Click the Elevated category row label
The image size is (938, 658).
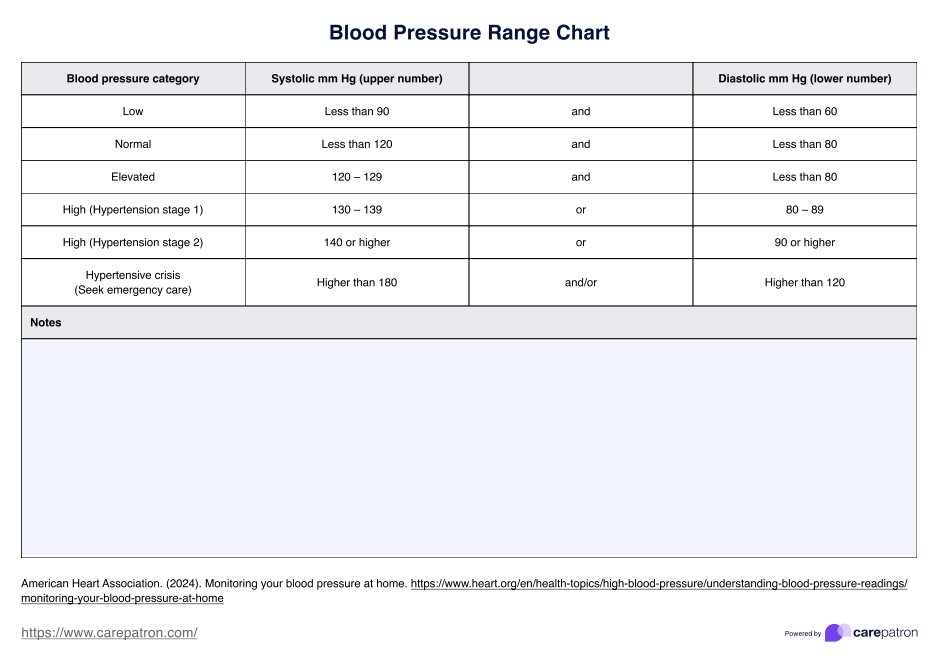click(133, 177)
